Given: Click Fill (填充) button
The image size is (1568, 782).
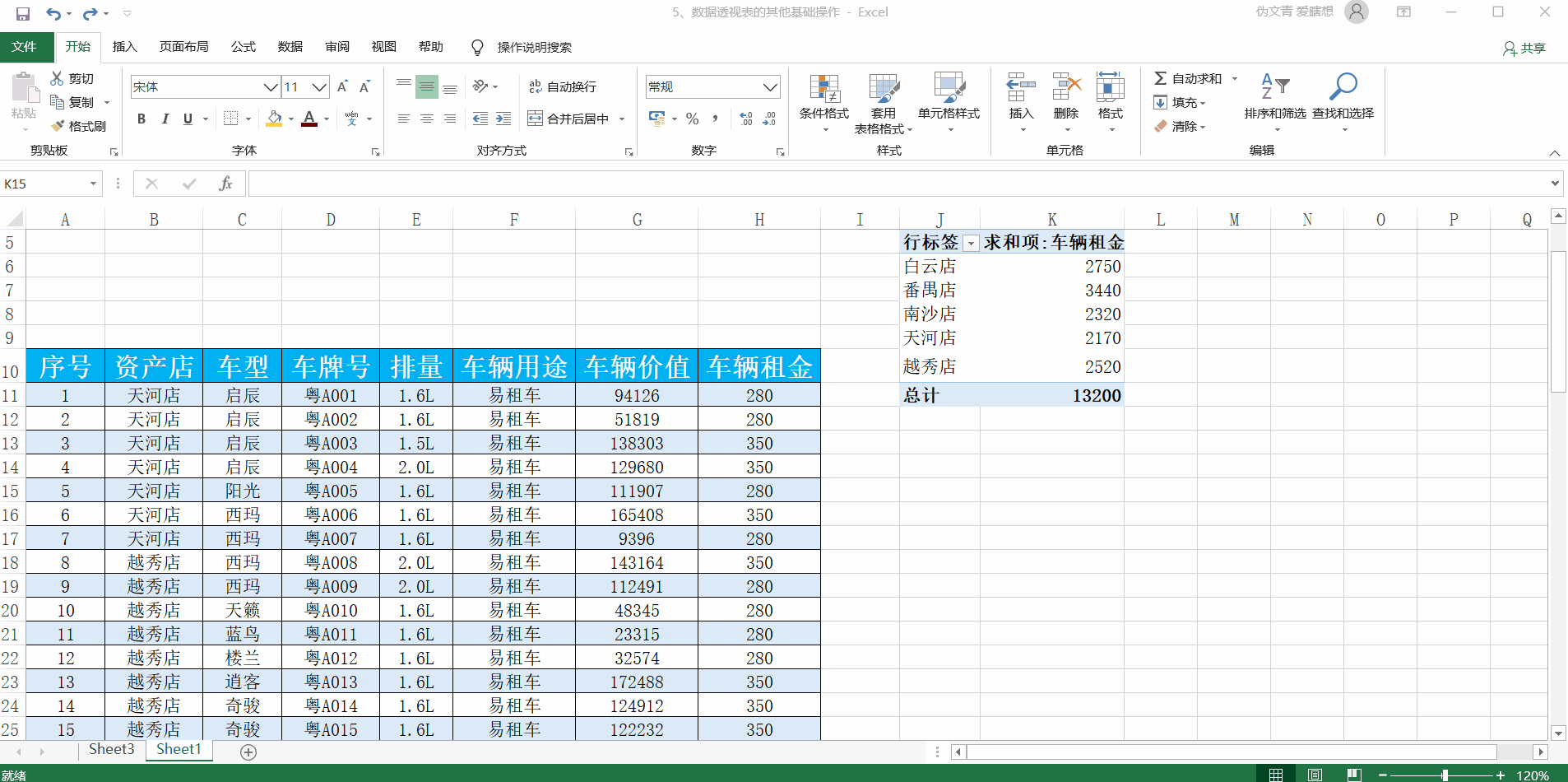Looking at the screenshot, I should pyautogui.click(x=1179, y=102).
